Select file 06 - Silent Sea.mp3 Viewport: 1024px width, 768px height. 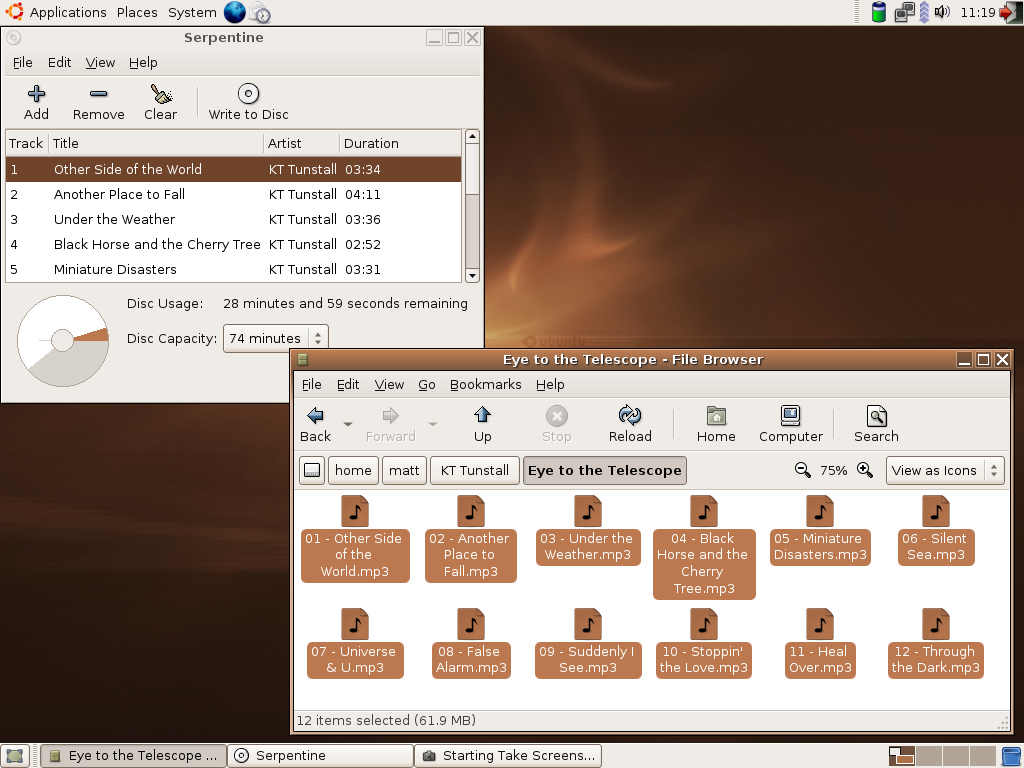click(x=936, y=530)
